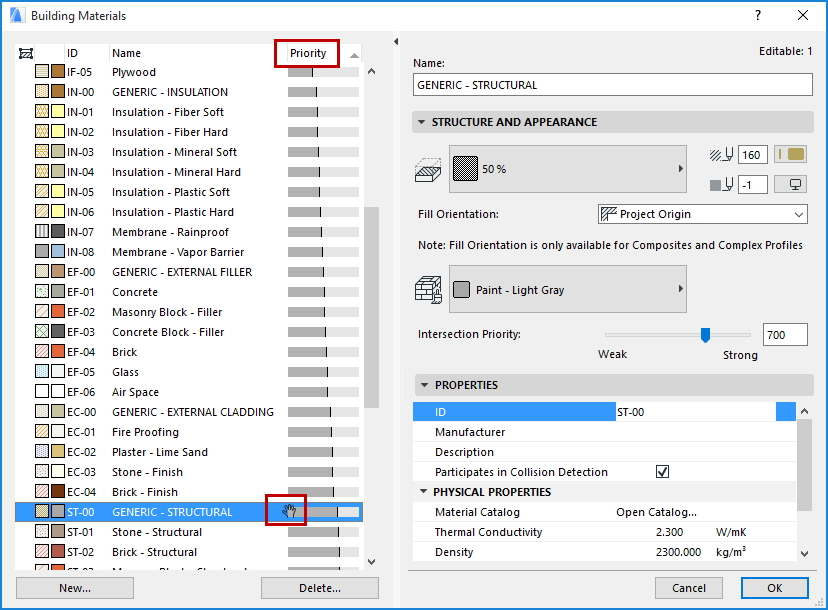Click the Paint - Light Gray surface swatch
The height and width of the screenshot is (610, 828).
461,289
